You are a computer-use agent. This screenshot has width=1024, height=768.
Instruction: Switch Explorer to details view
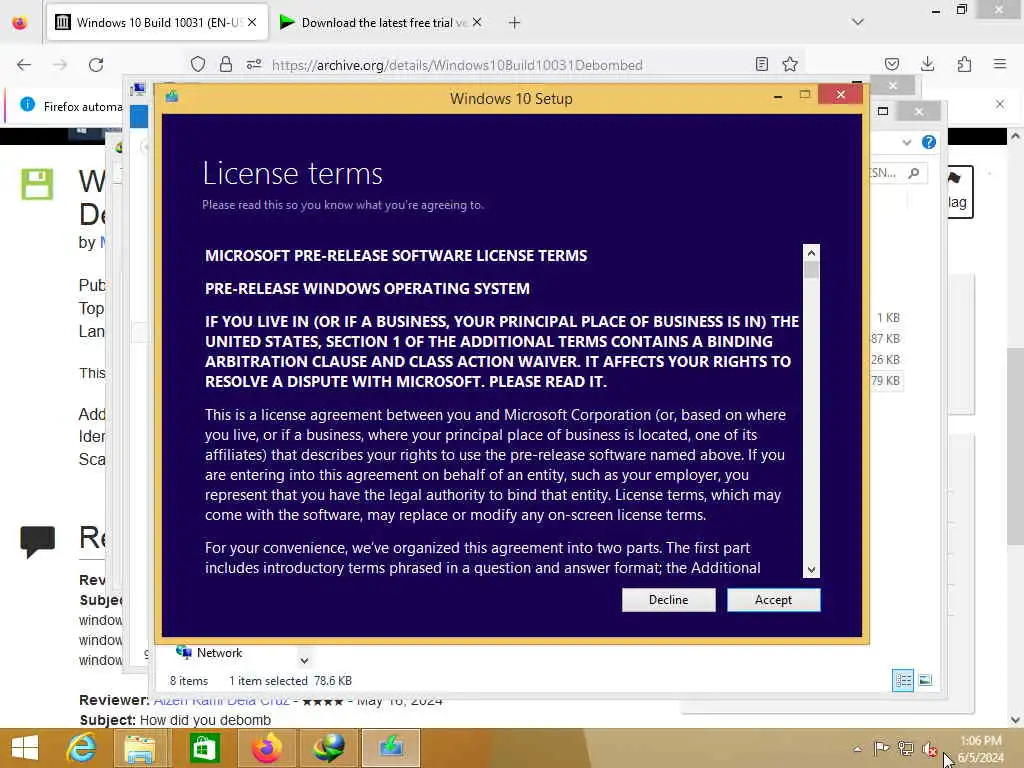coord(903,680)
